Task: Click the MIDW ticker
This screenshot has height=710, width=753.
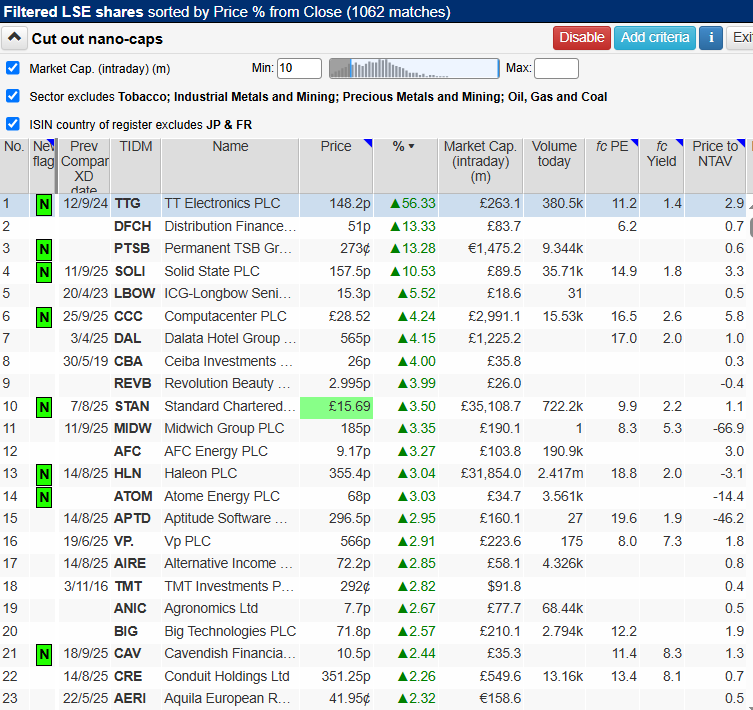Action: 133,428
